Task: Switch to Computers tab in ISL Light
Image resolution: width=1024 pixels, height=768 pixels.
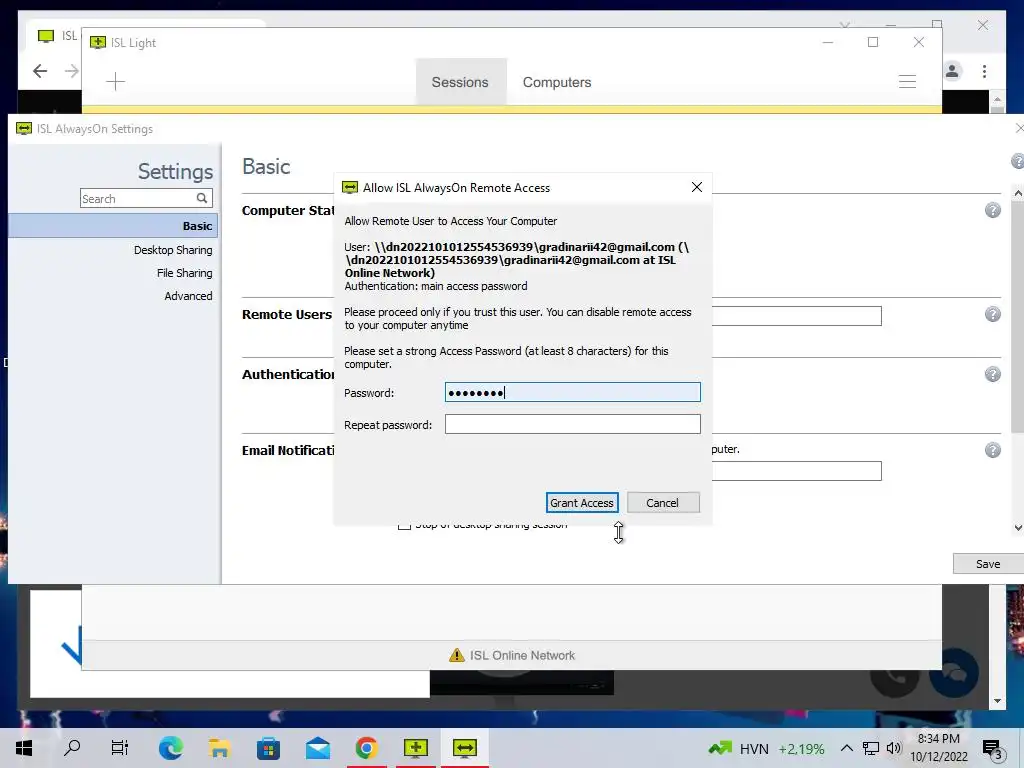Action: (557, 82)
